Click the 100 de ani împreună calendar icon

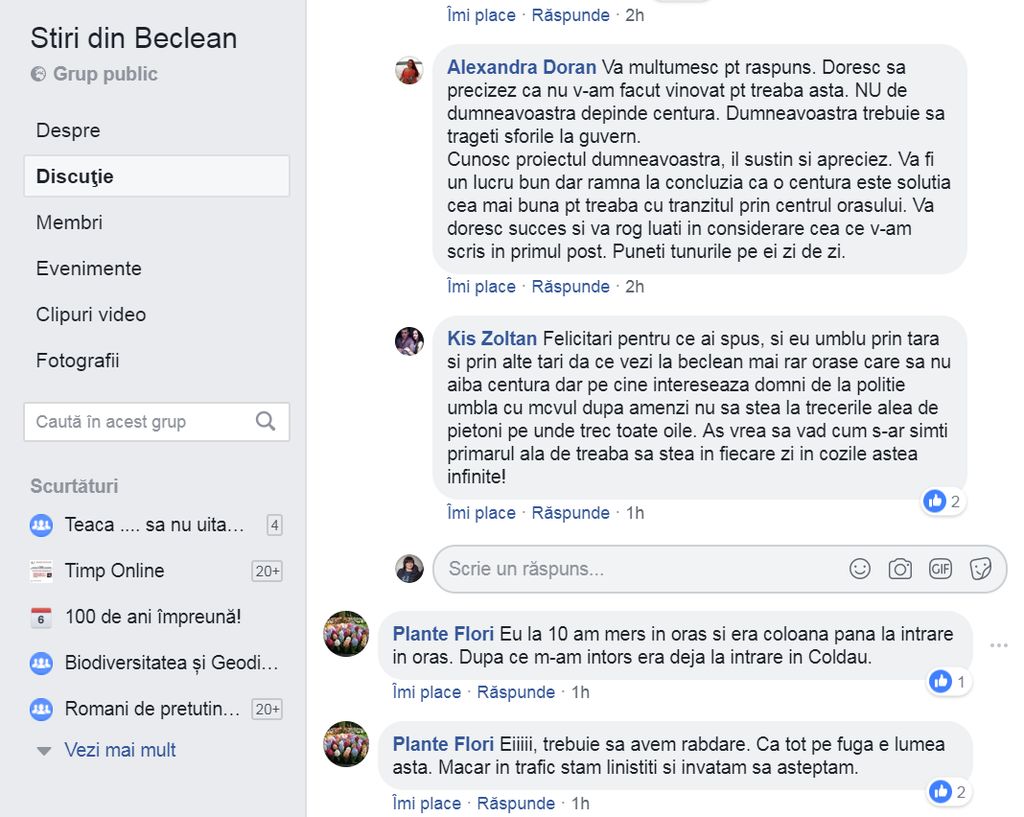(41, 617)
